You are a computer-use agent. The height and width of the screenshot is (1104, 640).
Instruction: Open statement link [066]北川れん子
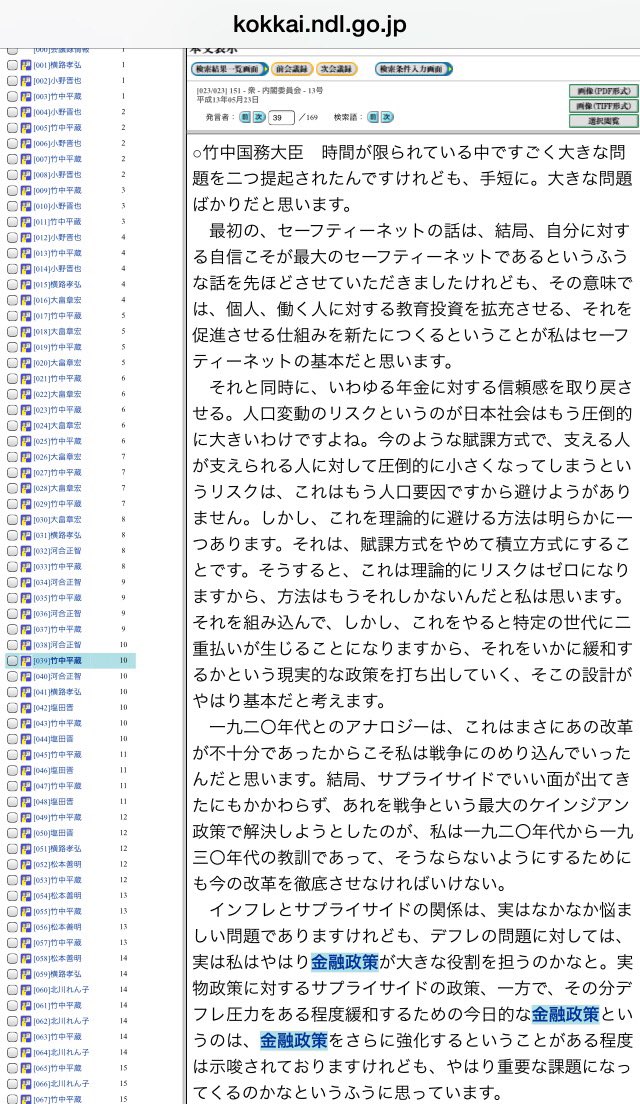point(61,1084)
